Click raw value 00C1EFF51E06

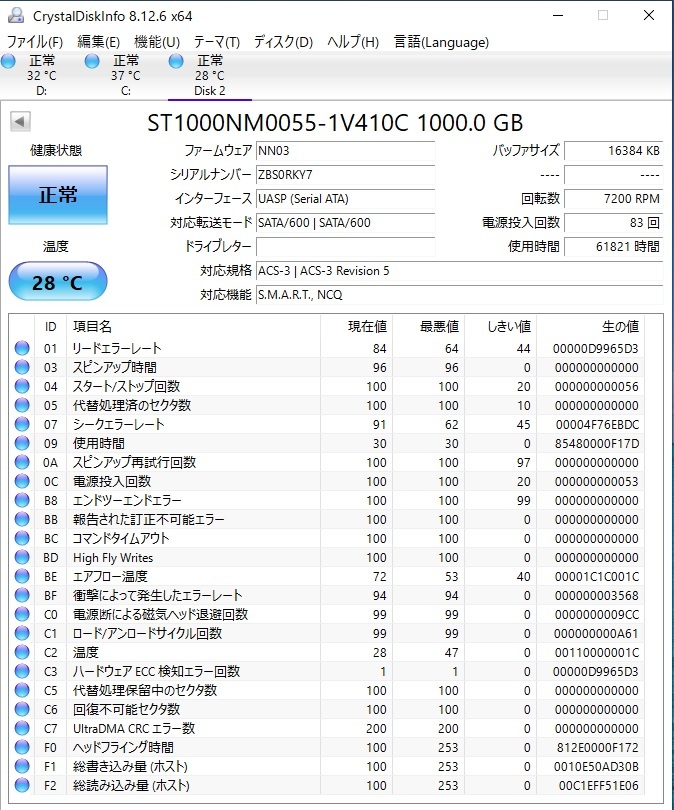pyautogui.click(x=599, y=786)
